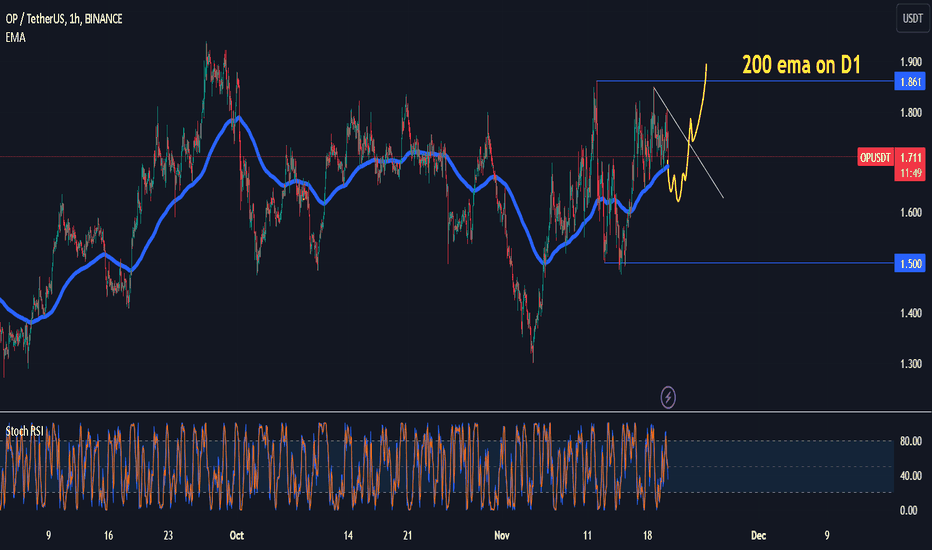Click the 23 date axis label
This screenshot has height=550, width=932.
(168, 535)
